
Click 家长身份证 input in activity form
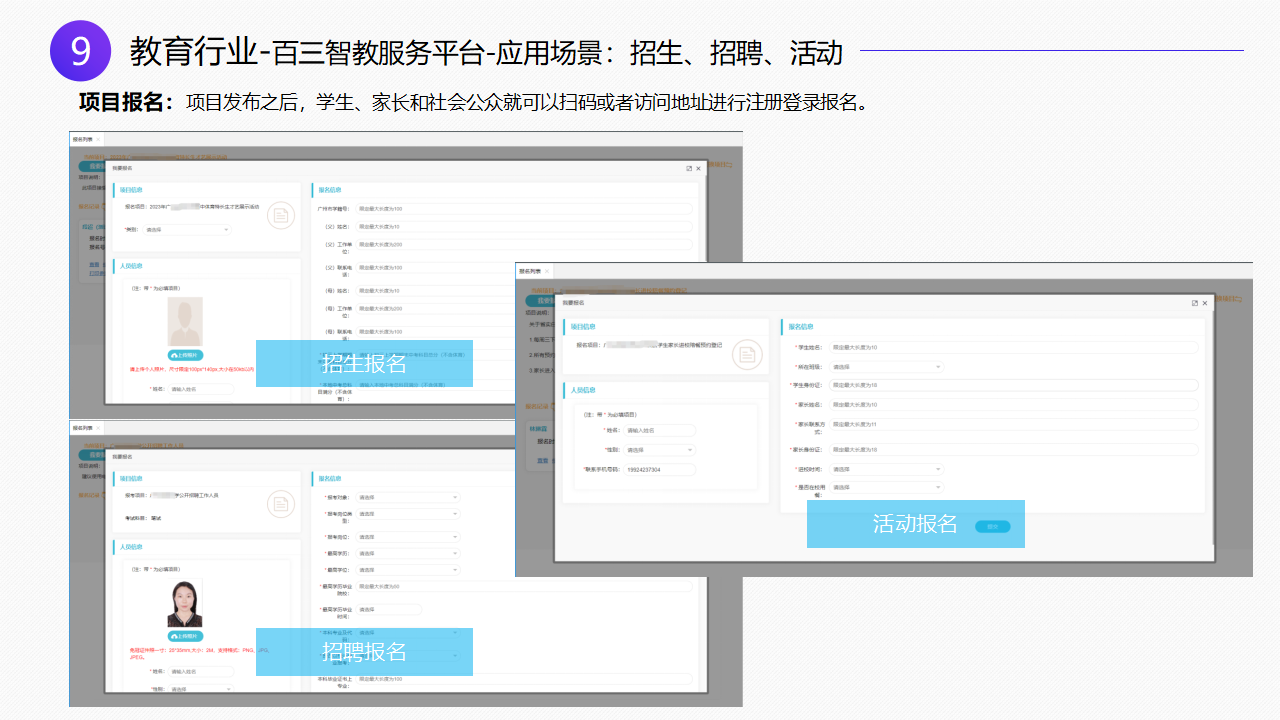[1014, 449]
